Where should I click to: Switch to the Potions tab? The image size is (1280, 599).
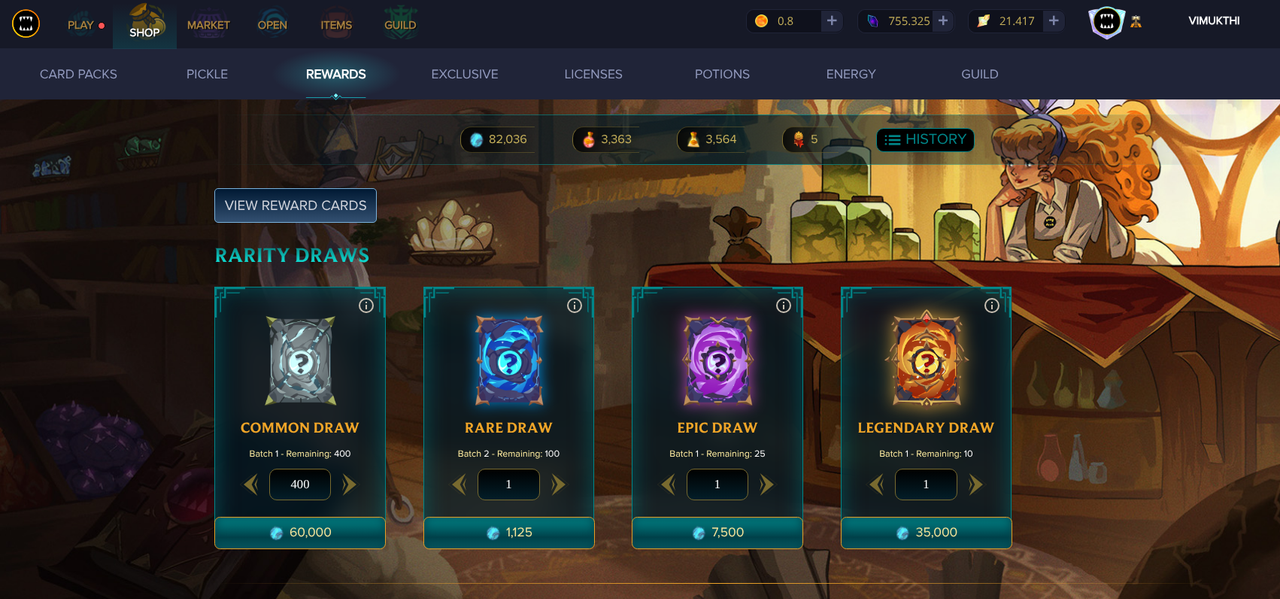point(722,74)
